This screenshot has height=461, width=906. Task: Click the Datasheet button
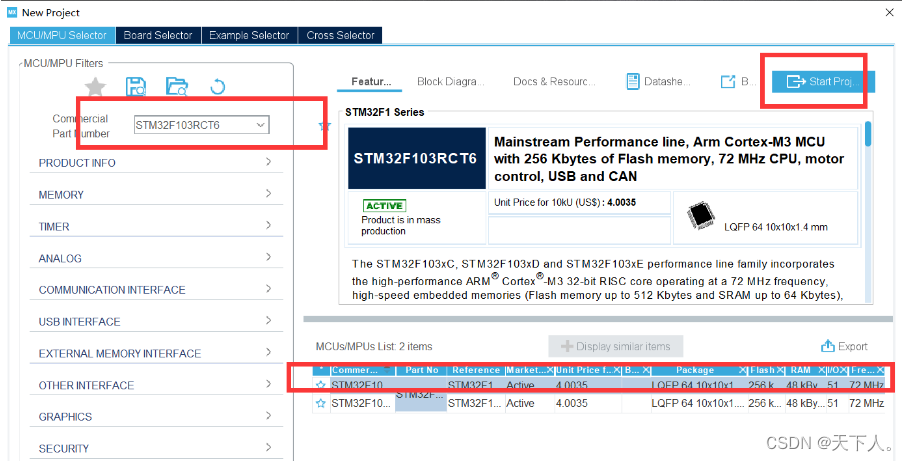pyautogui.click(x=659, y=81)
